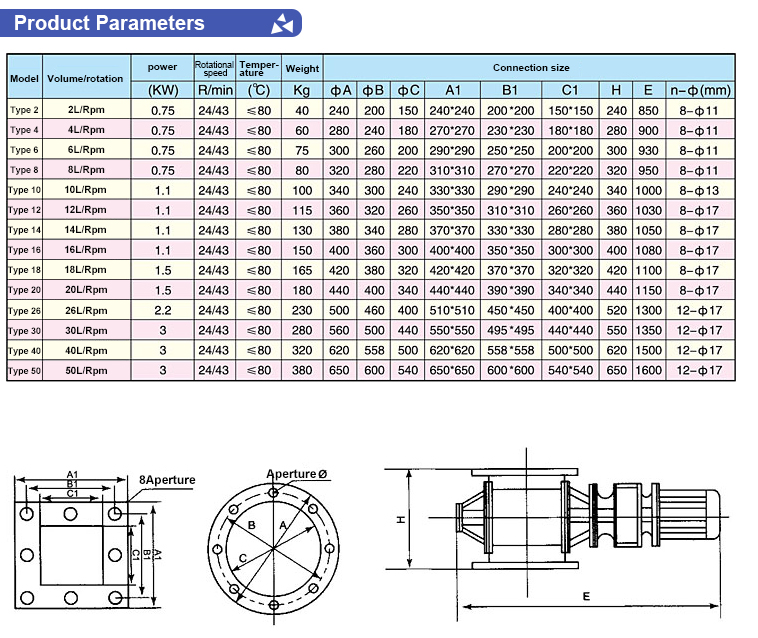Viewport: 758px width, 638px height.
Task: Click the Connection size header cell
Action: click(531, 68)
